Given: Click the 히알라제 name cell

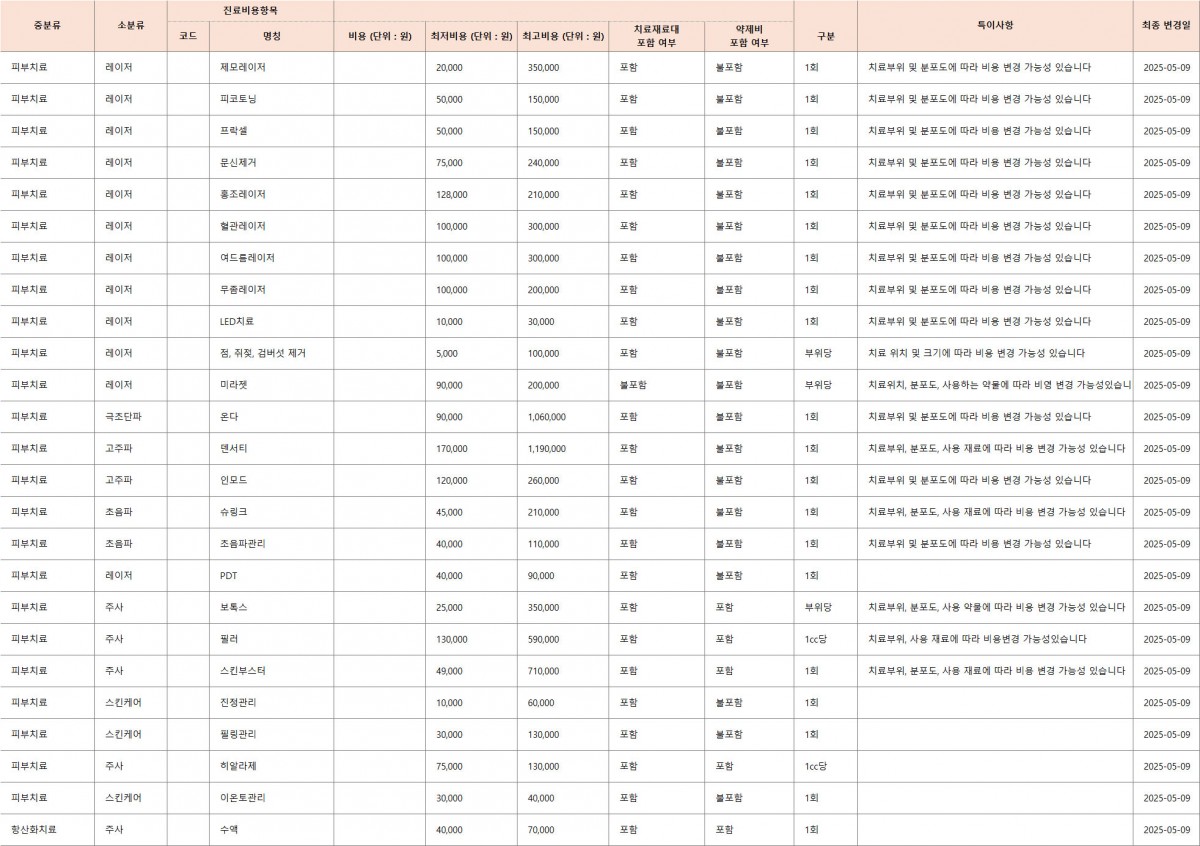Looking at the screenshot, I should coord(238,766).
